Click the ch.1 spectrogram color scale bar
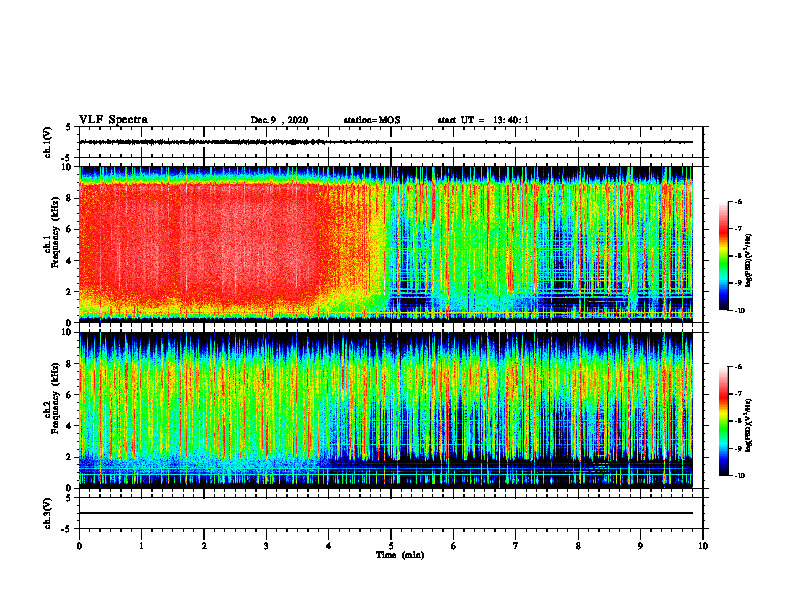The height and width of the screenshot is (612, 792). coord(724,256)
